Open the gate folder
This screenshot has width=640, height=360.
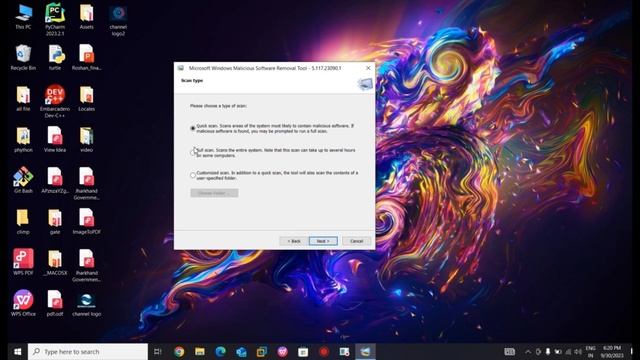pos(55,221)
